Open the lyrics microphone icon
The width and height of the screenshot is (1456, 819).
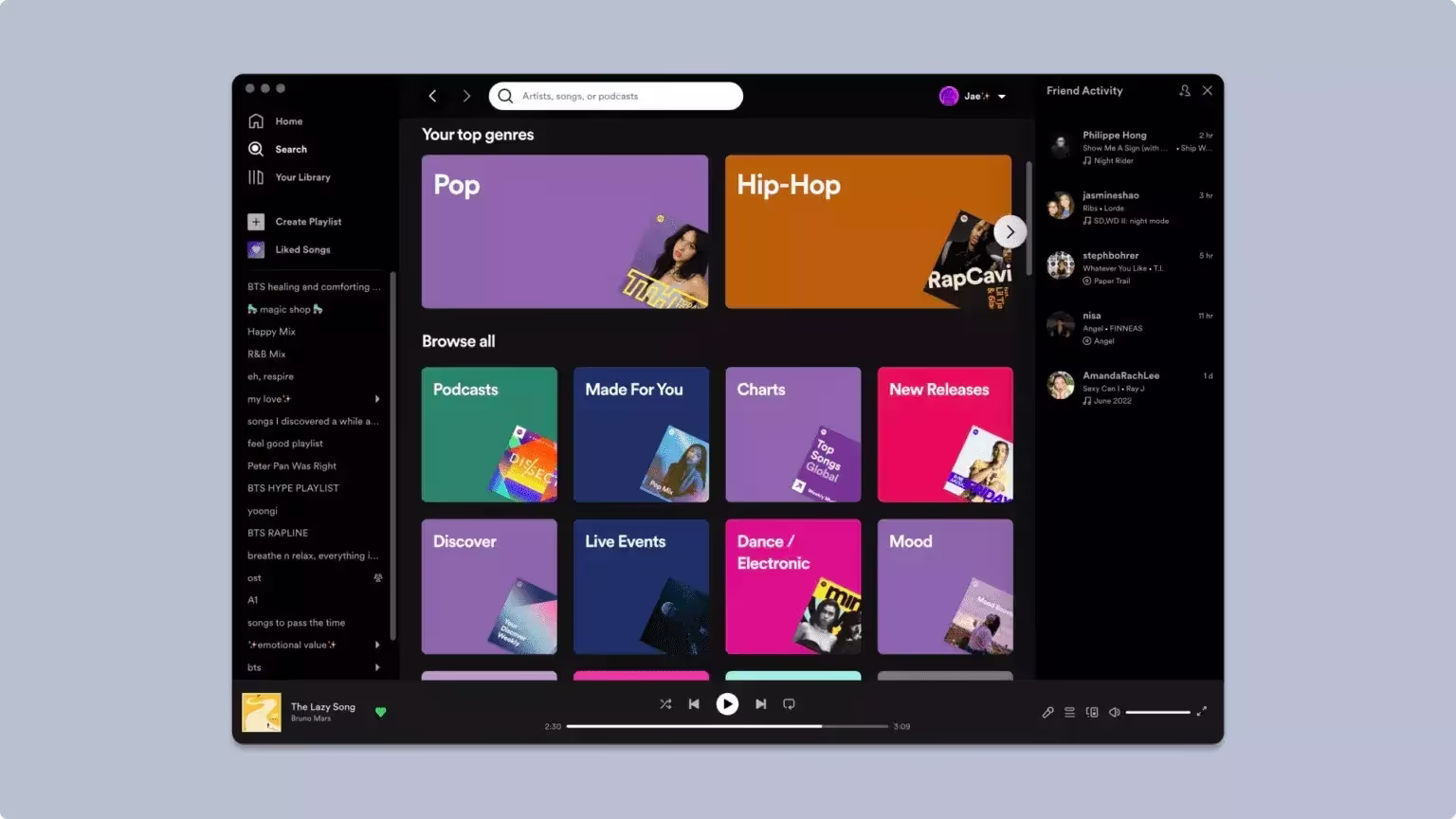tap(1047, 712)
